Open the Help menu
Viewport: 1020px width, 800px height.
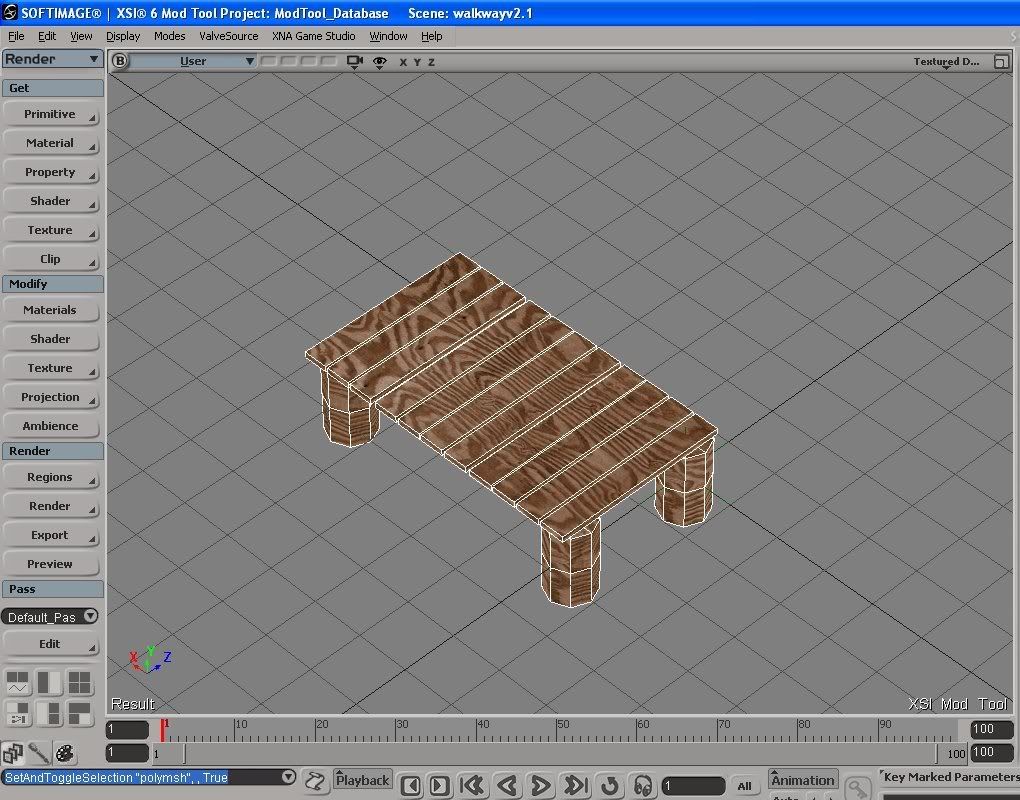pyautogui.click(x=431, y=36)
